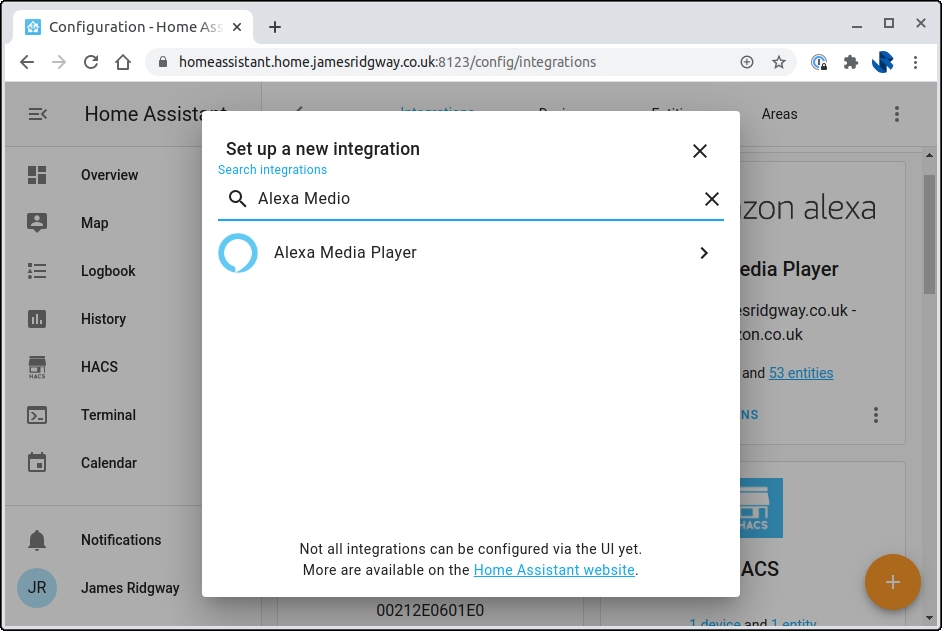The height and width of the screenshot is (631, 942).
Task: Open the Chrome profile avatar
Action: point(883,62)
